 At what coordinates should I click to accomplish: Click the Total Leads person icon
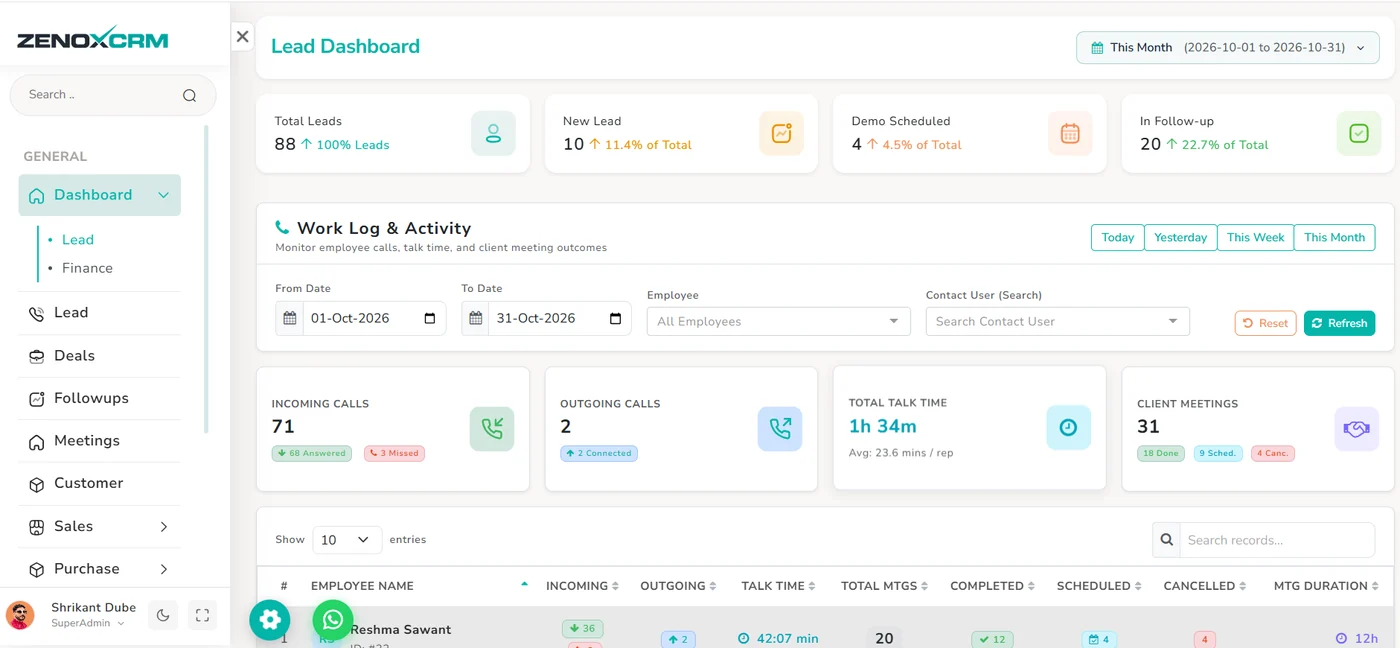pyautogui.click(x=493, y=133)
